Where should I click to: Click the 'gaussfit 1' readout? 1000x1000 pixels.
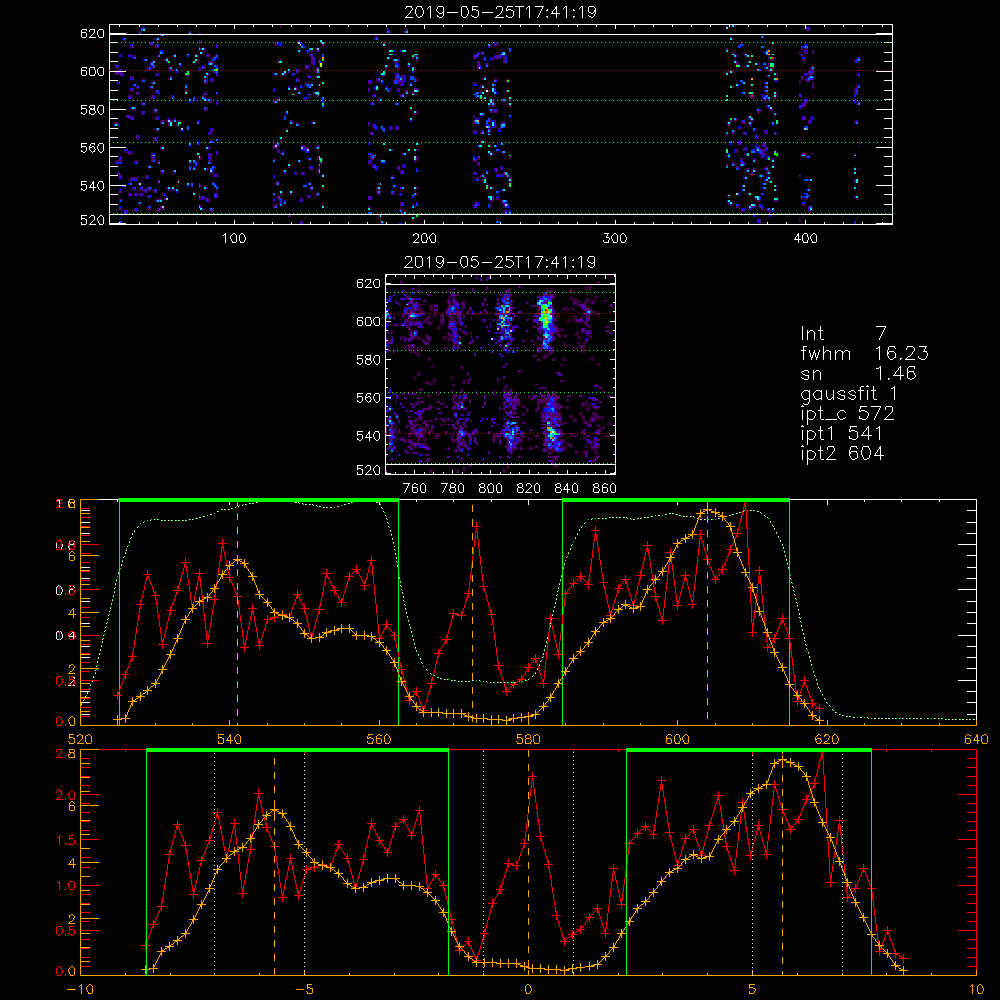(x=849, y=393)
